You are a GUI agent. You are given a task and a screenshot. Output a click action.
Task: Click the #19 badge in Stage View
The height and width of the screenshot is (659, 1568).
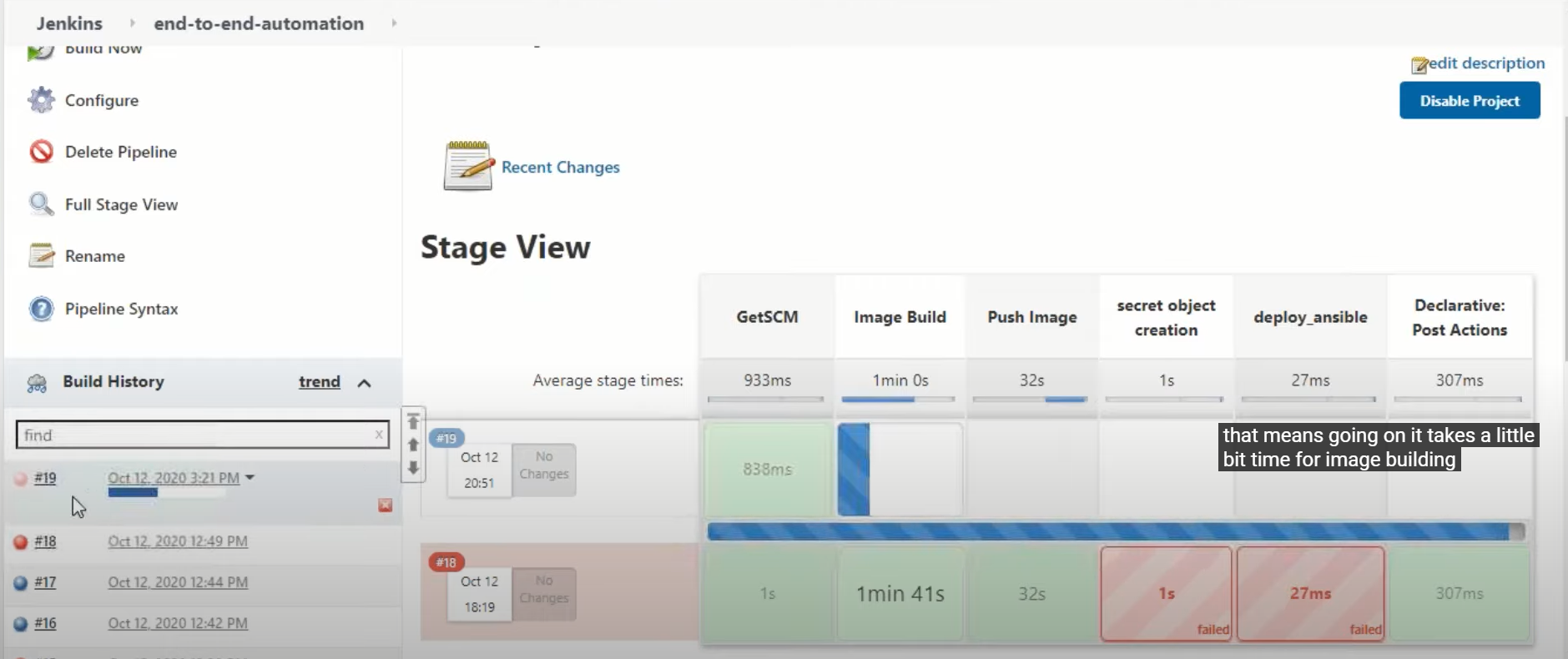pos(446,438)
